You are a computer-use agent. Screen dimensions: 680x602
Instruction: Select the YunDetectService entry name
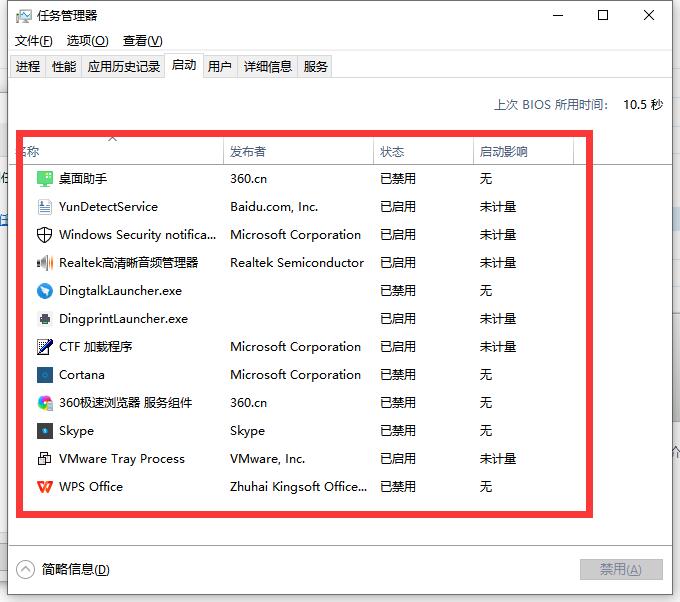(x=108, y=207)
